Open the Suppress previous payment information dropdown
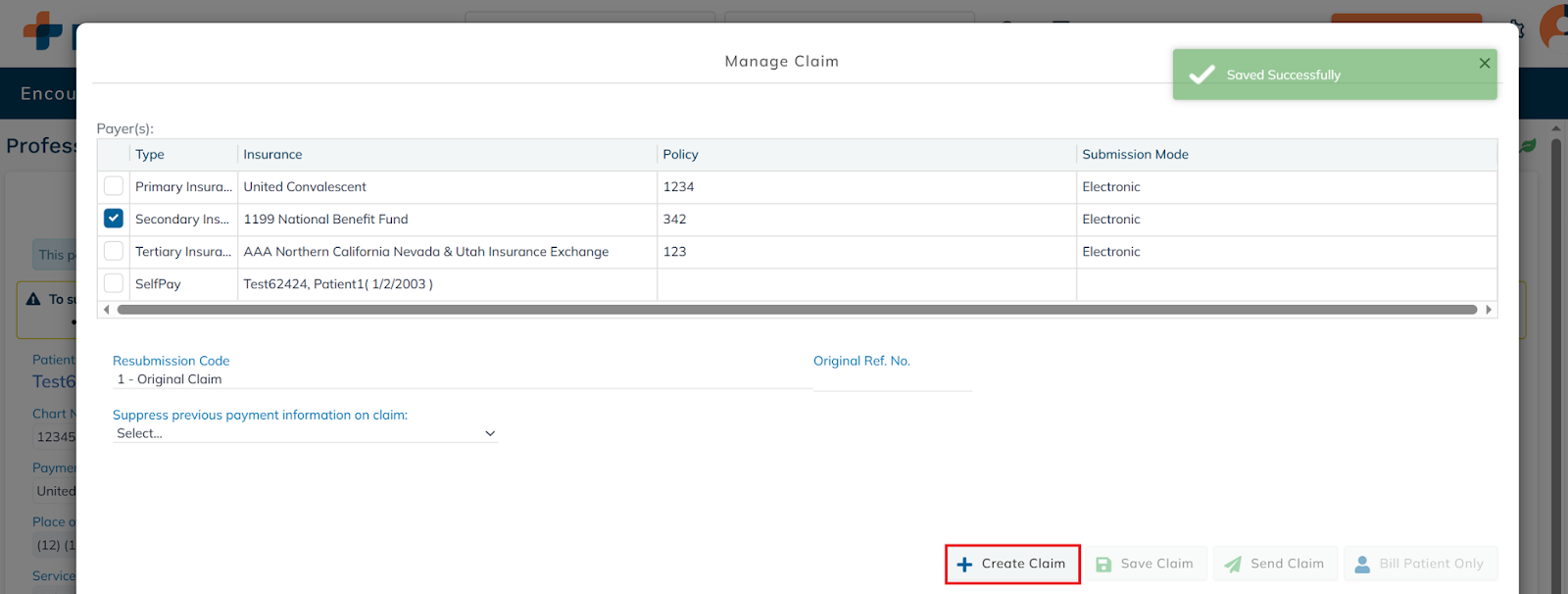 click(x=305, y=433)
